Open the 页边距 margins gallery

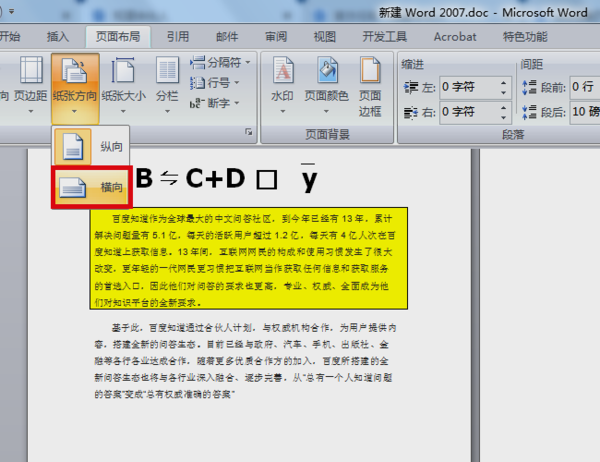pyautogui.click(x=31, y=85)
